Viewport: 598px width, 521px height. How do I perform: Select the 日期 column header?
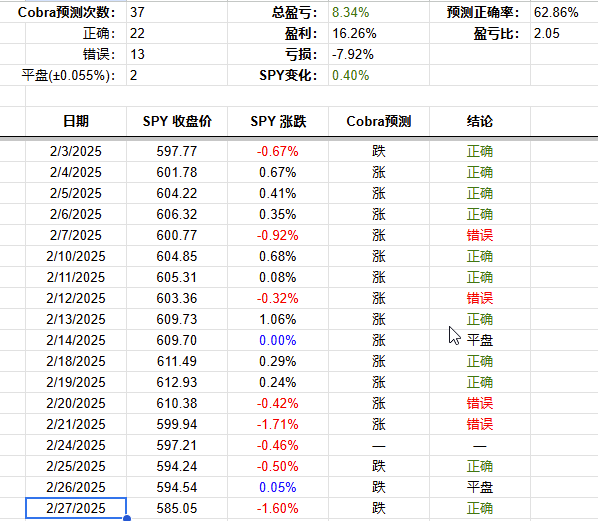tap(76, 121)
